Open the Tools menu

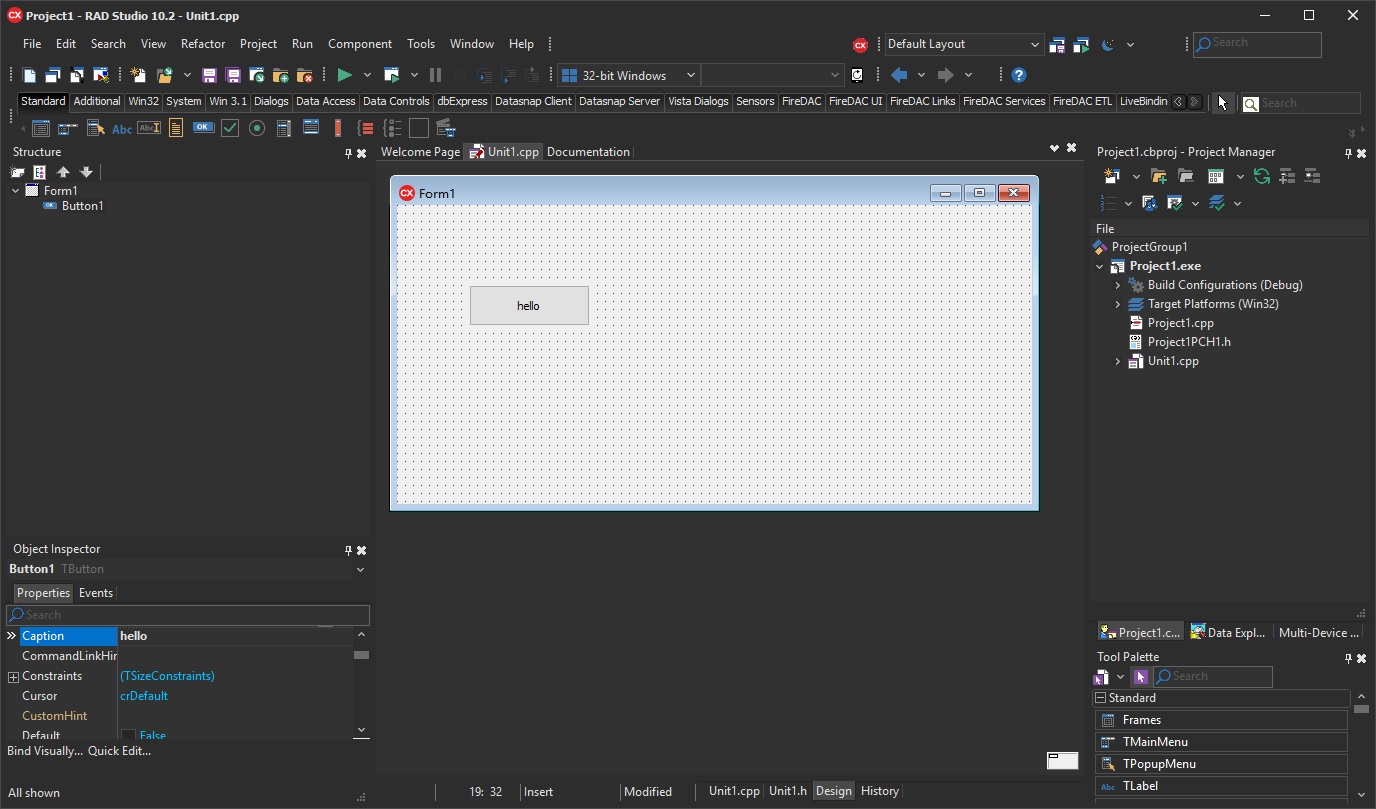click(421, 44)
